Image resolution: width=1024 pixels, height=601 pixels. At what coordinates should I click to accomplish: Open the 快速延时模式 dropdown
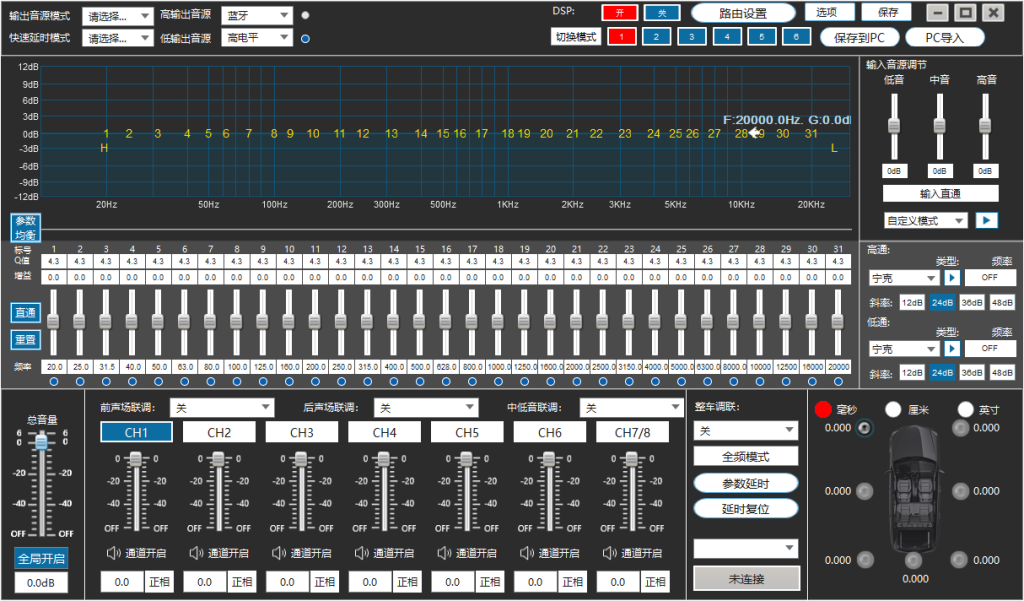118,39
